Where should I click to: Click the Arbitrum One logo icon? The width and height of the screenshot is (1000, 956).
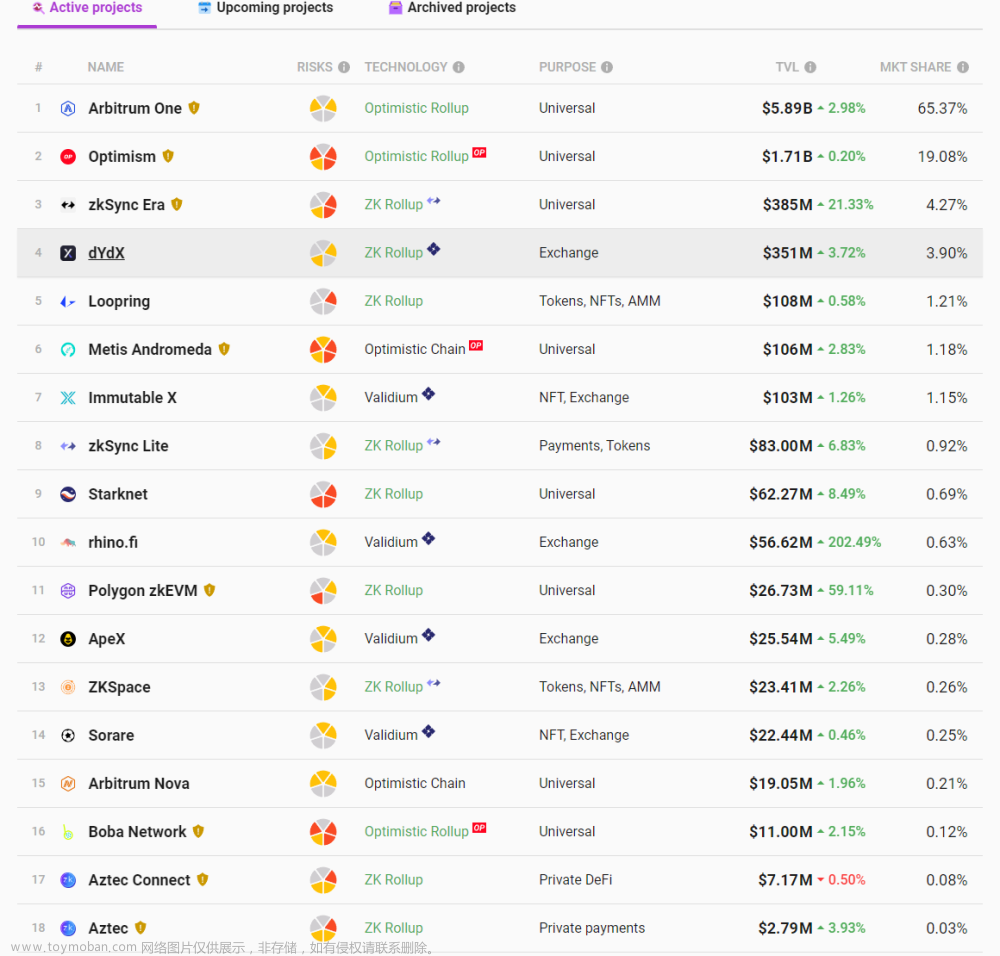68,108
